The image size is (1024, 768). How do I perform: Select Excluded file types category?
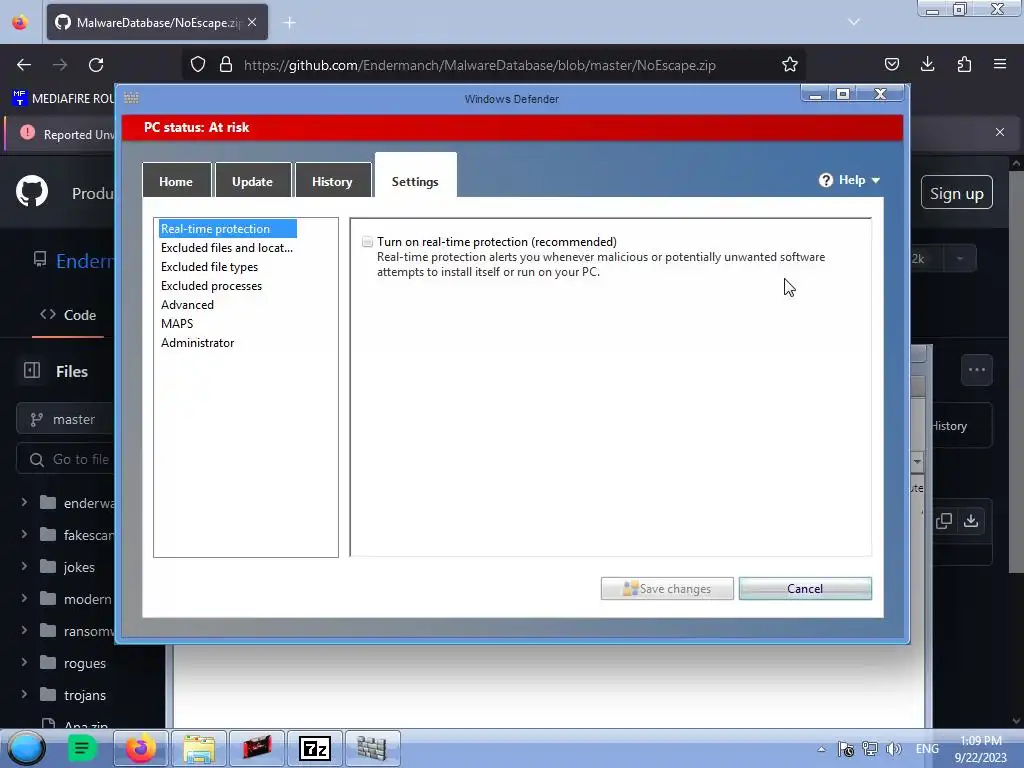[210, 266]
